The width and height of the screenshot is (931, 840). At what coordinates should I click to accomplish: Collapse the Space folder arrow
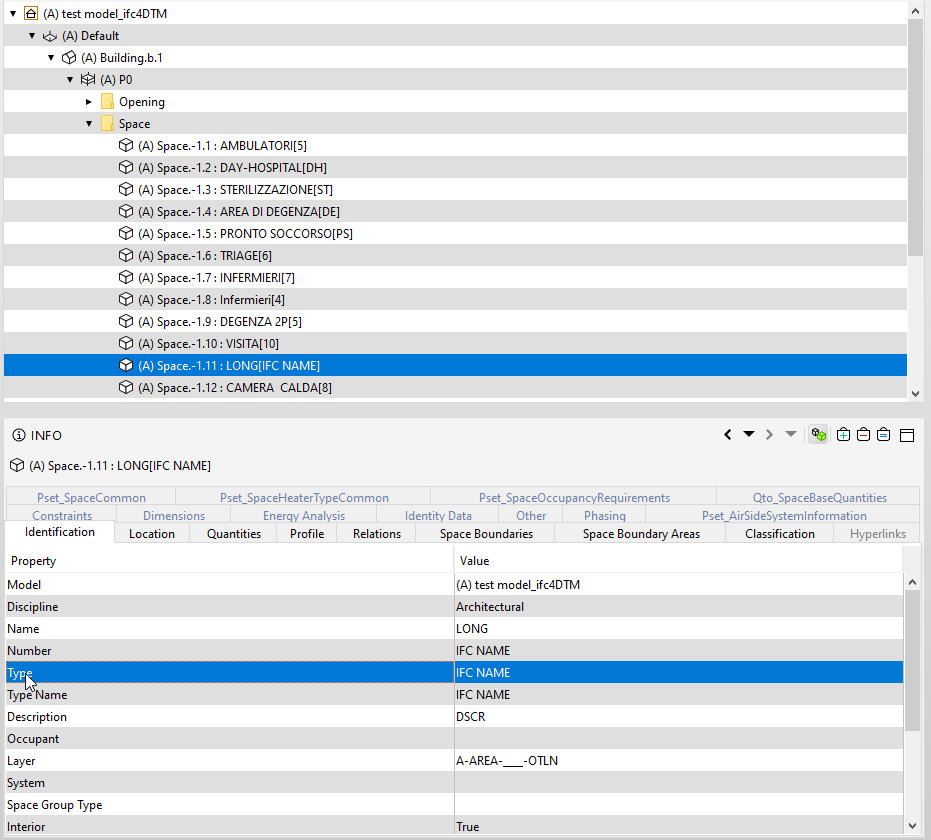click(89, 123)
